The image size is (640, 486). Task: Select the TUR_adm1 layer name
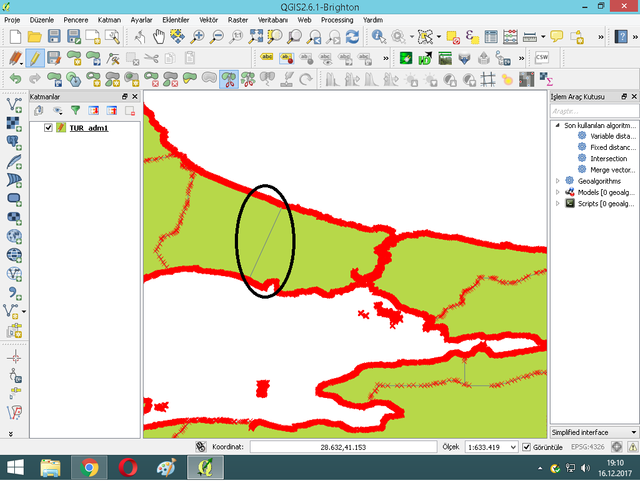tap(89, 128)
